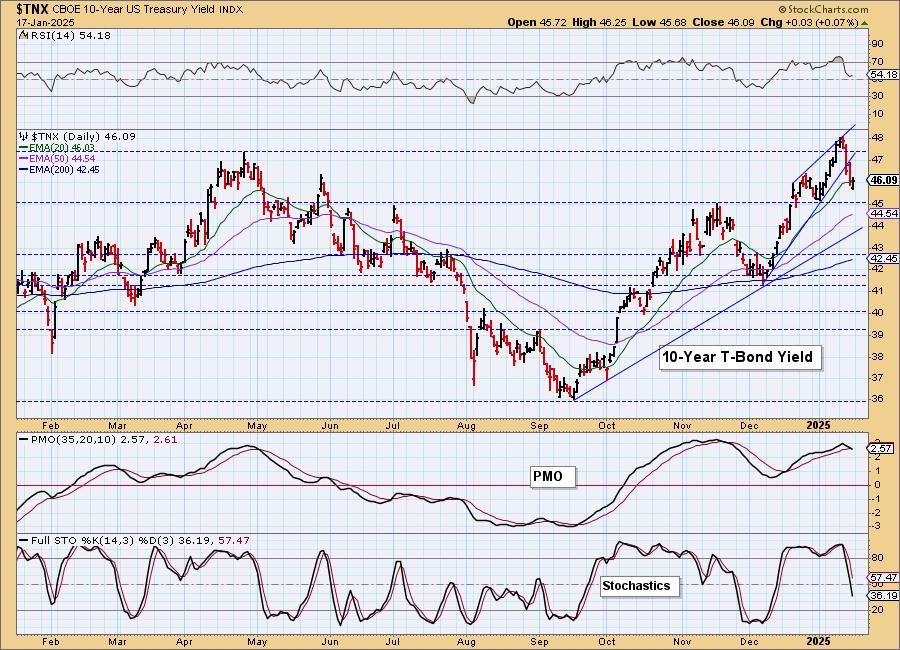Click the 'Aug' label under the price panel
The image size is (900, 650).
pyautogui.click(x=467, y=425)
